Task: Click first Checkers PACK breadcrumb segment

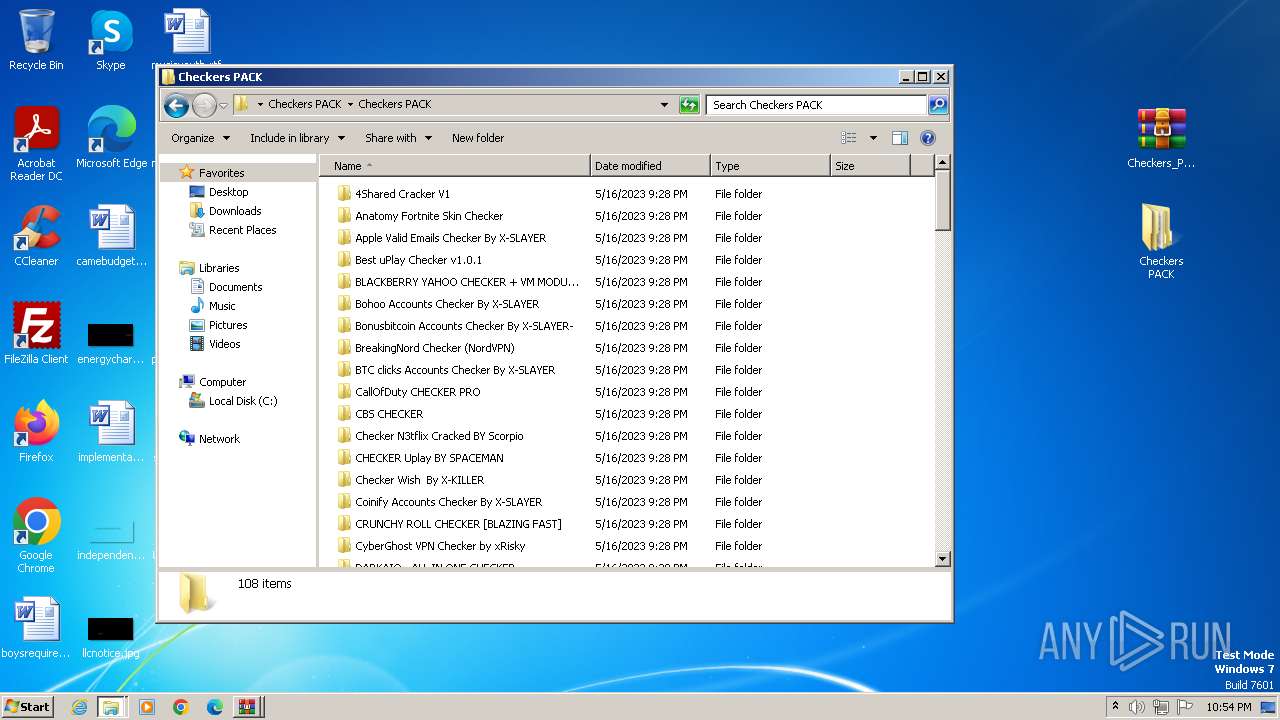Action: tap(304, 104)
